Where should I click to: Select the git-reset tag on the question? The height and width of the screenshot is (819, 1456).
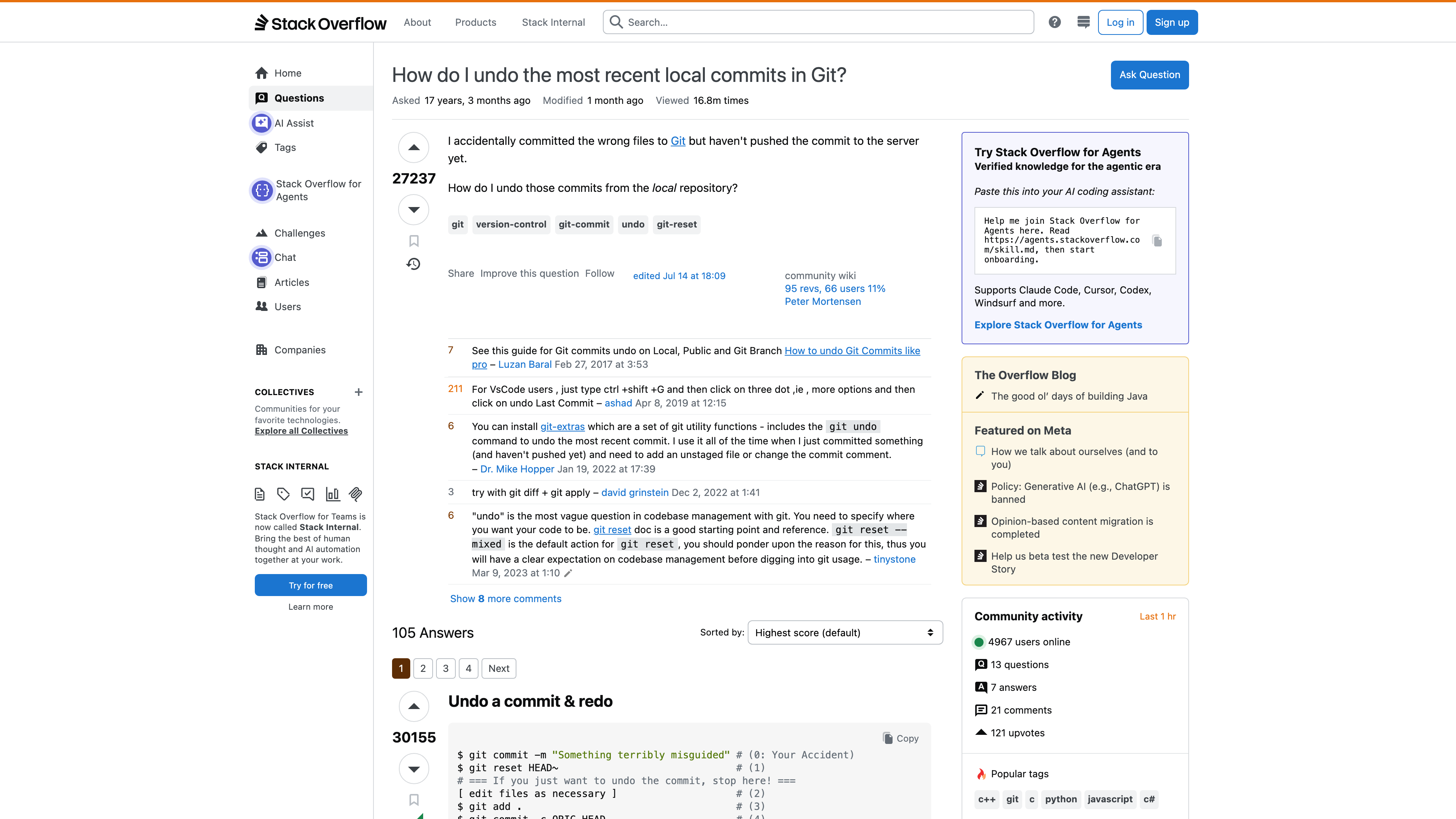coord(676,224)
